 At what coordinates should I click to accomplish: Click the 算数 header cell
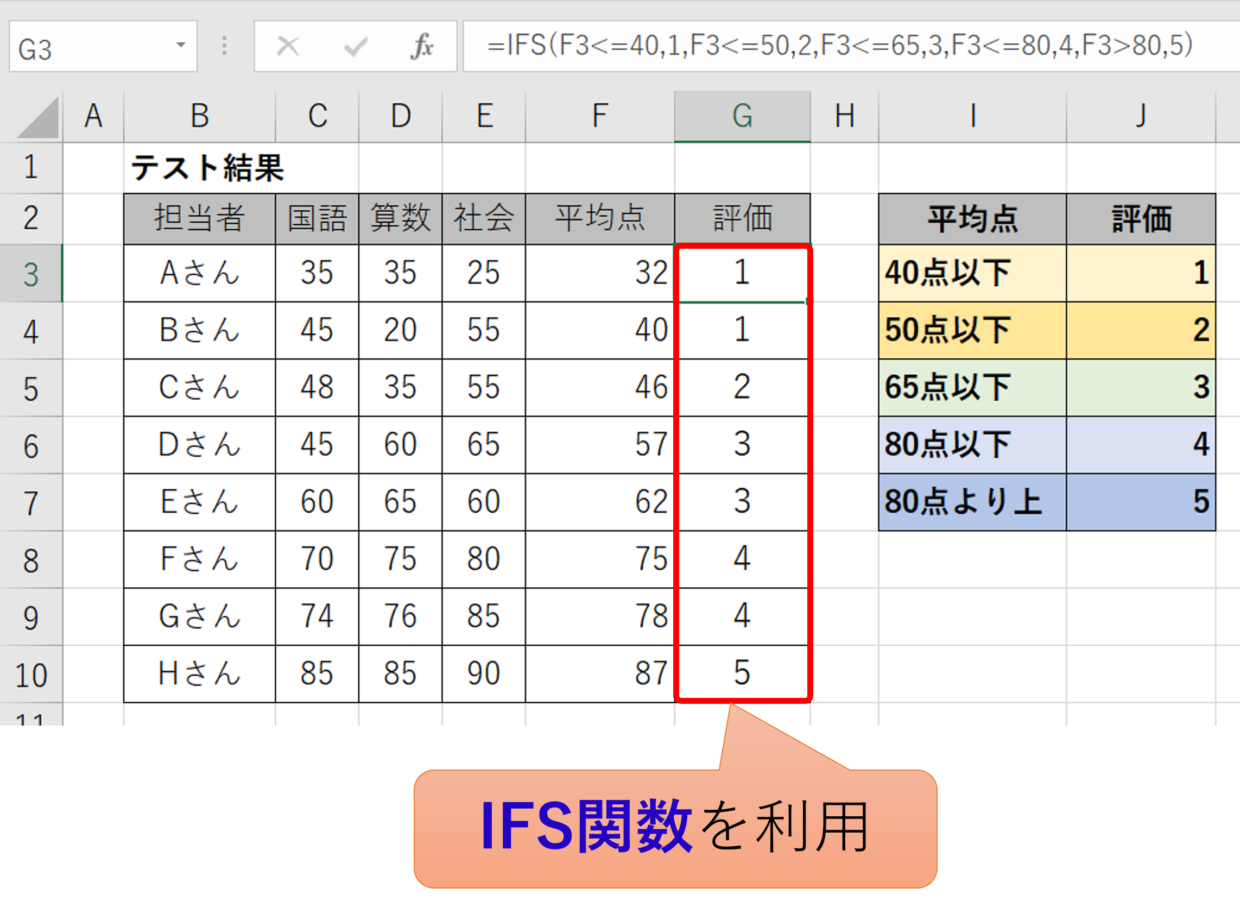401,218
